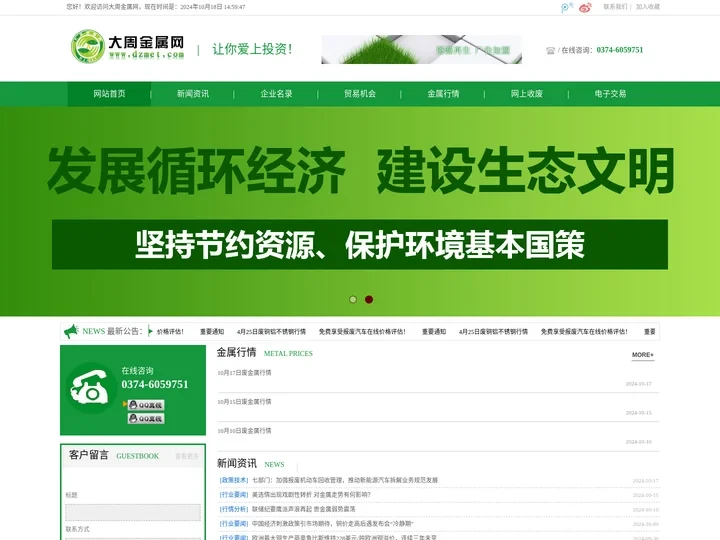Select 贸易机会 in the navigation bar
The height and width of the screenshot is (540, 720).
[x=360, y=94]
